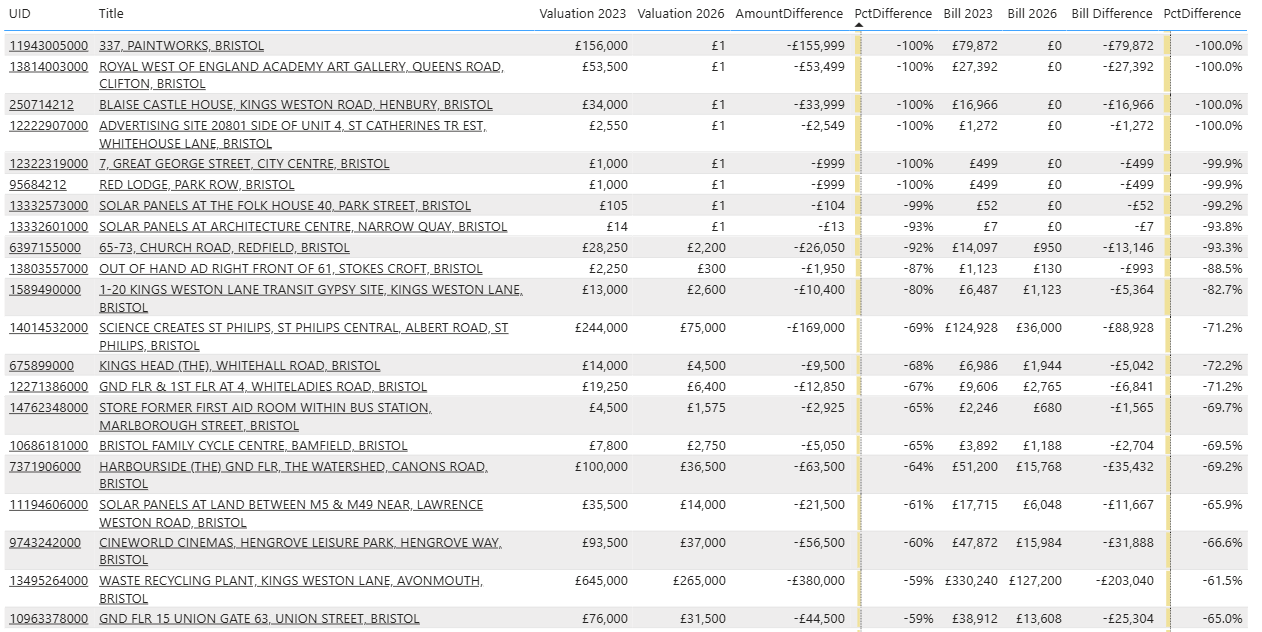Click the Valuation 2023 column header
Image resolution: width=1262 pixels, height=632 pixels.
[x=582, y=14]
